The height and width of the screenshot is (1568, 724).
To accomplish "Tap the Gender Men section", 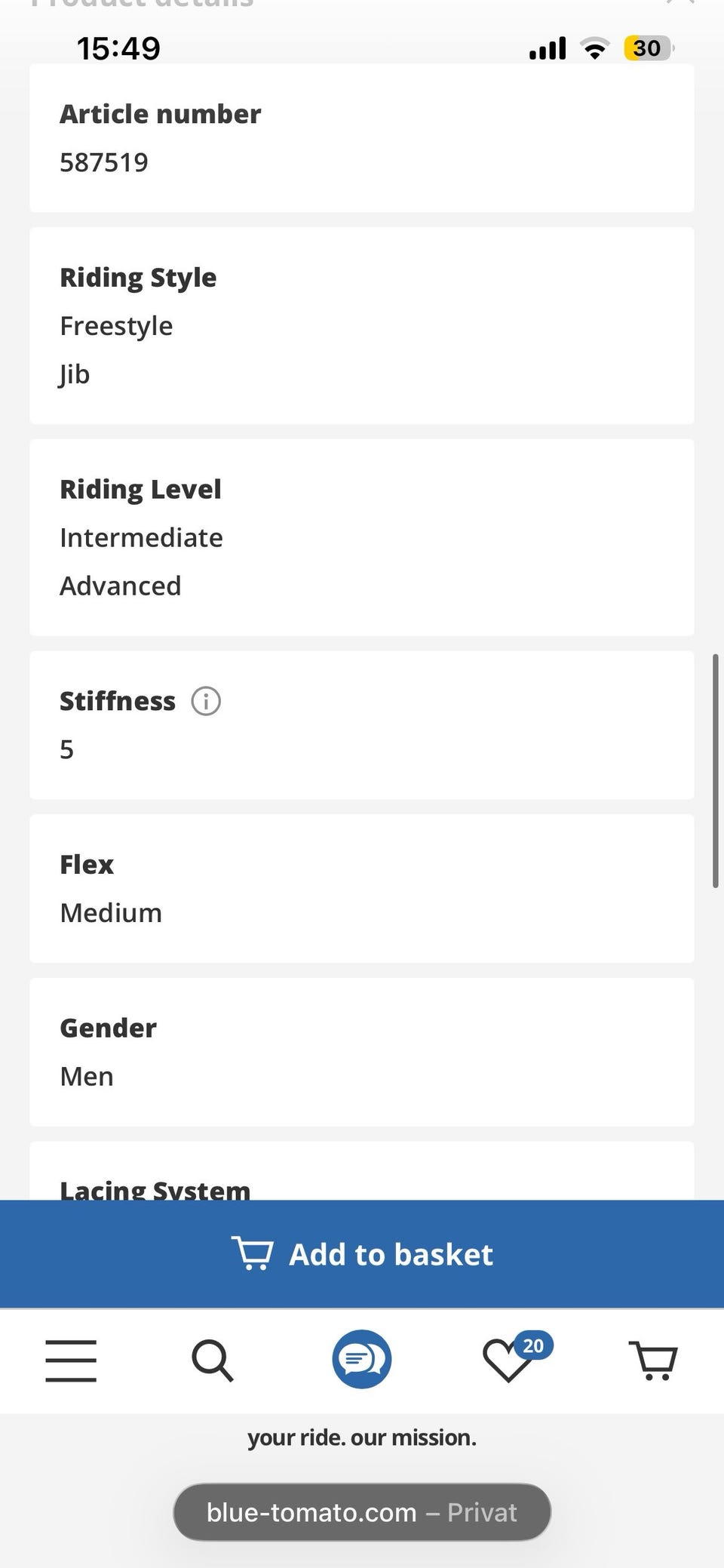I will pos(362,1052).
